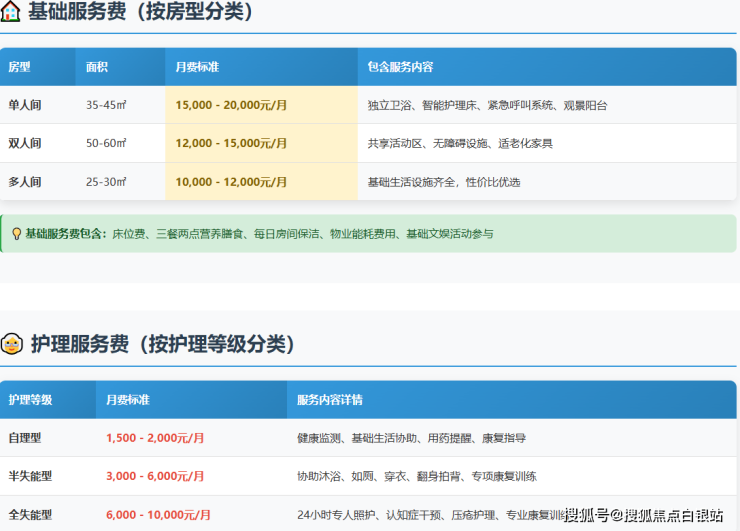Select the 半失能型 care level row

tap(30, 476)
